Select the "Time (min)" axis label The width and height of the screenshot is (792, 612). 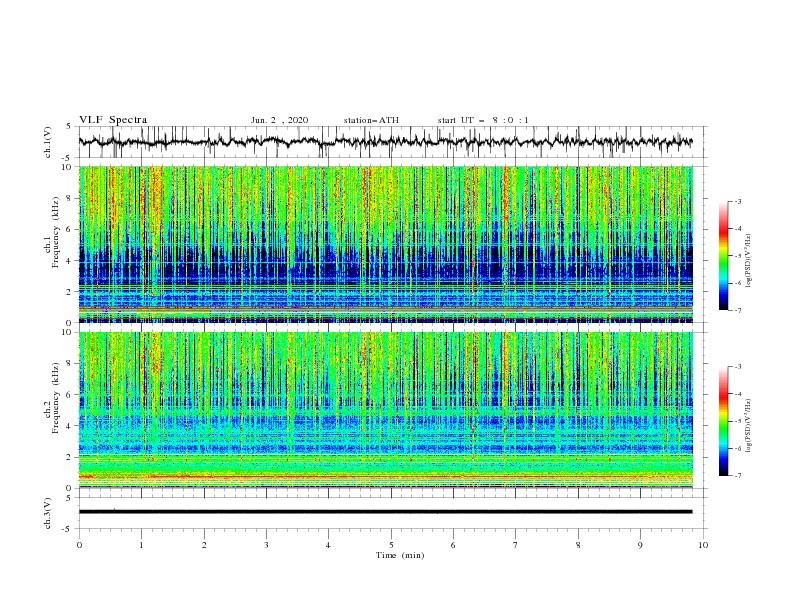point(400,555)
